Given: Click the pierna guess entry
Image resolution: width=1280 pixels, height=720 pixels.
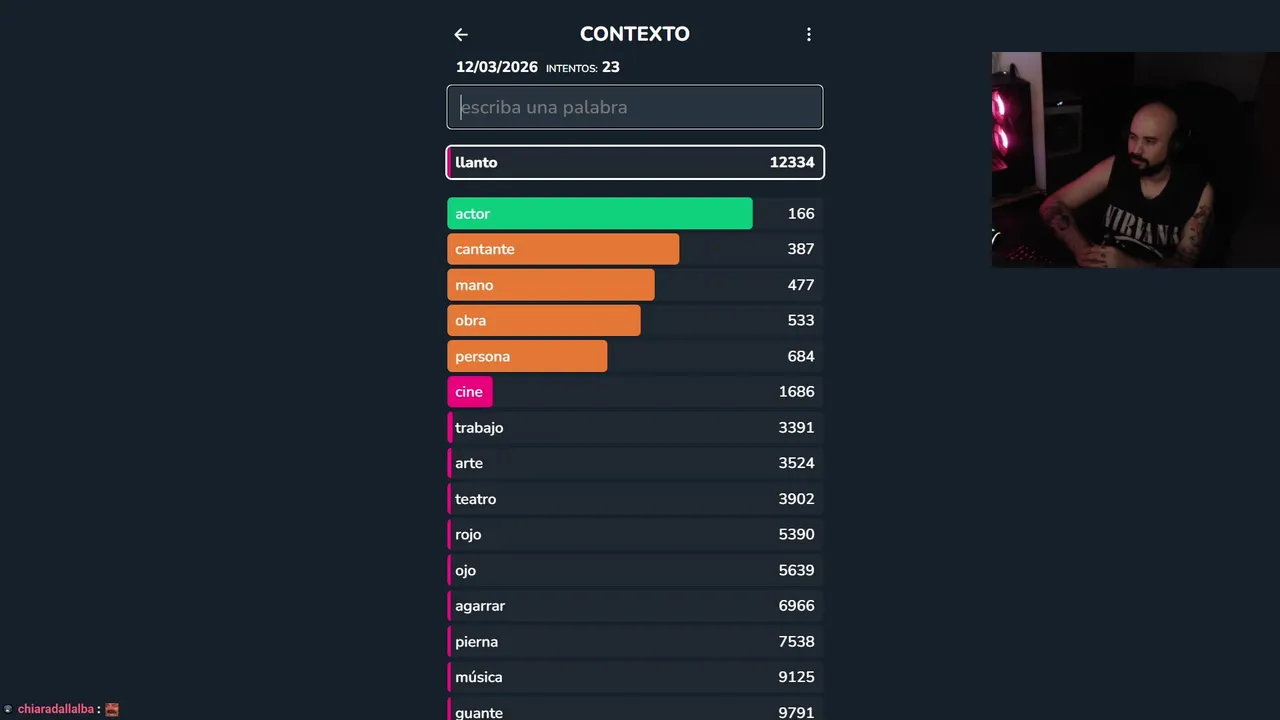Looking at the screenshot, I should (x=635, y=642).
